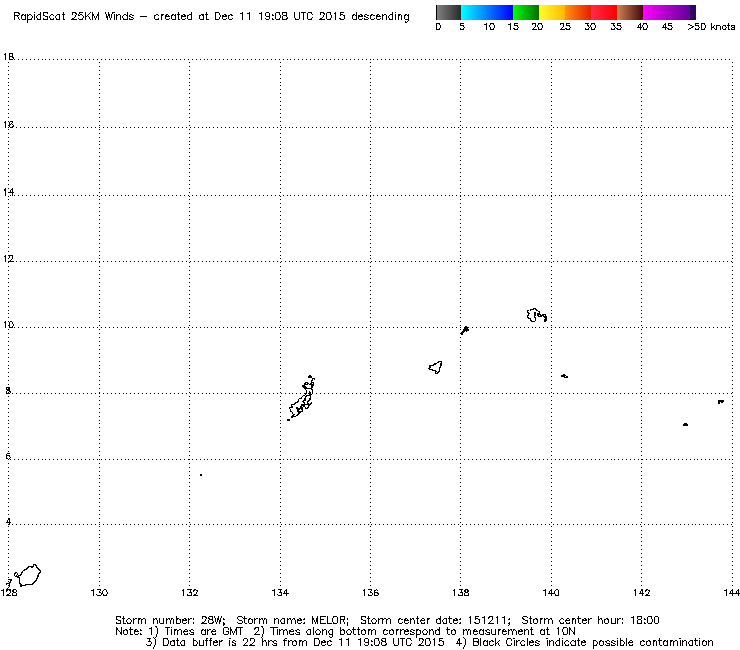Viewport: 740px width, 650px height.
Task: Click the '132' longitude axis label
Action: (189, 592)
